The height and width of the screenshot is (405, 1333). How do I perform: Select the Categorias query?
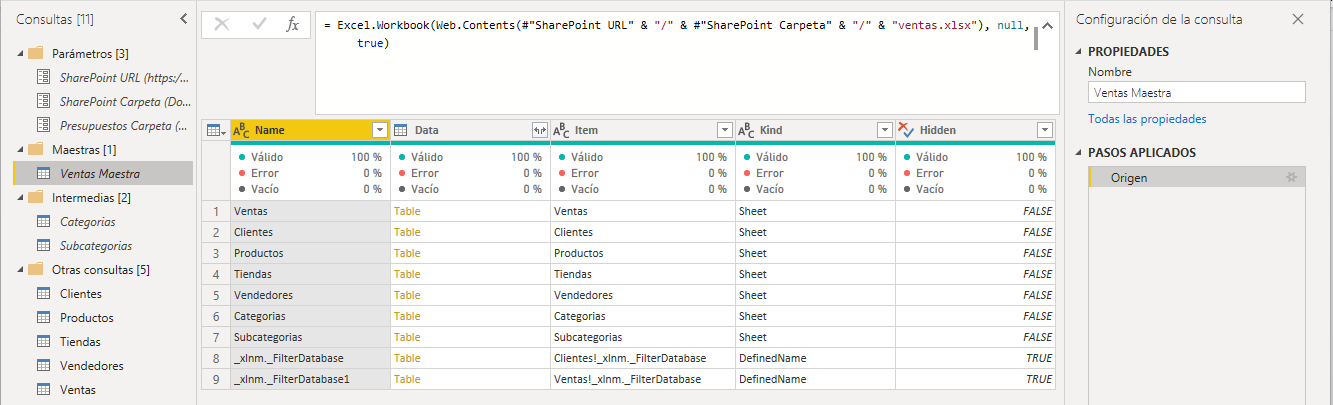pyautogui.click(x=87, y=222)
